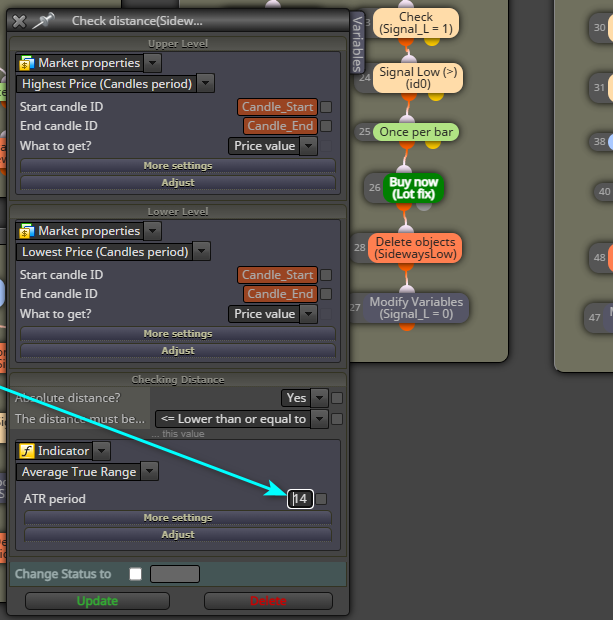Image resolution: width=613 pixels, height=620 pixels.
Task: Open the Absolute distance Yes dropdown
Action: (320, 398)
